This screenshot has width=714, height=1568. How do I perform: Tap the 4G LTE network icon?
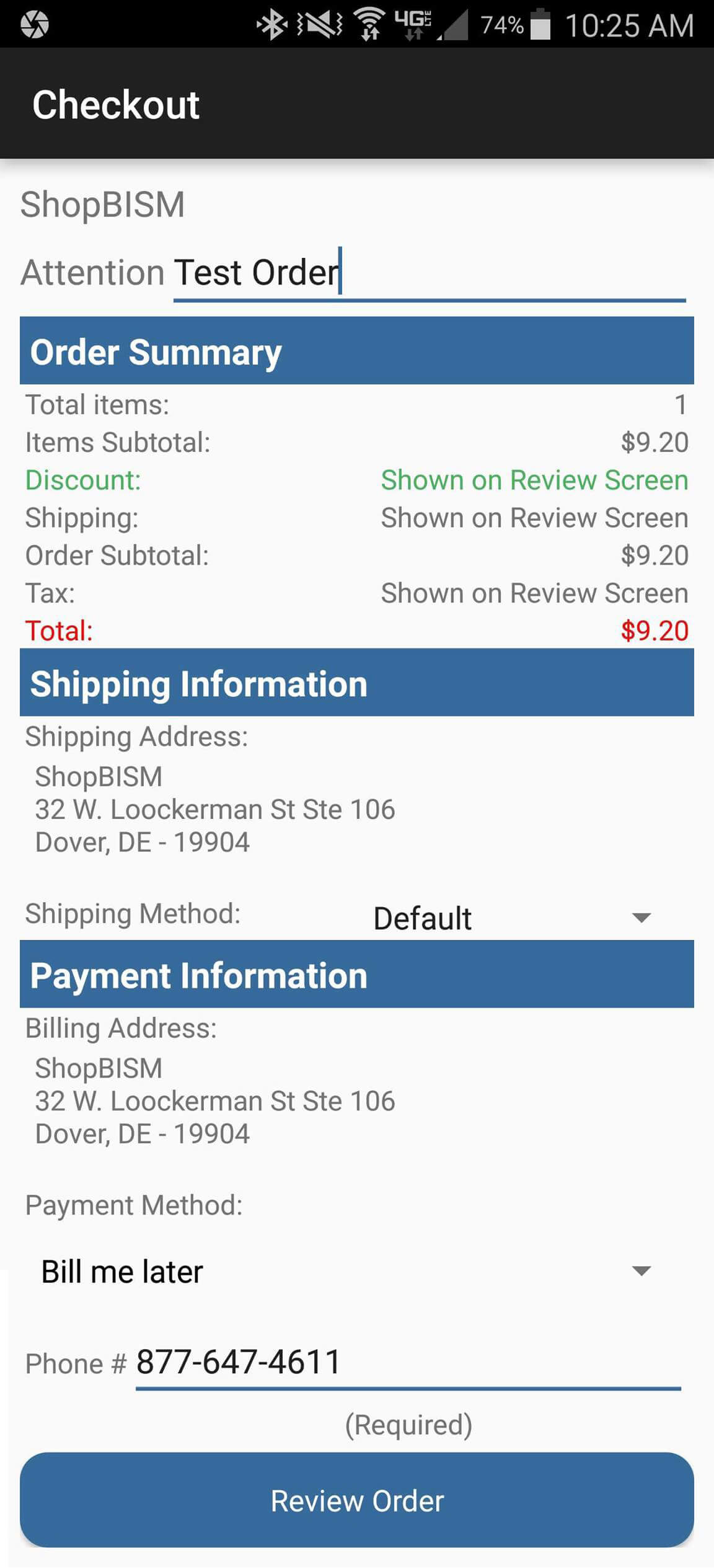click(413, 25)
